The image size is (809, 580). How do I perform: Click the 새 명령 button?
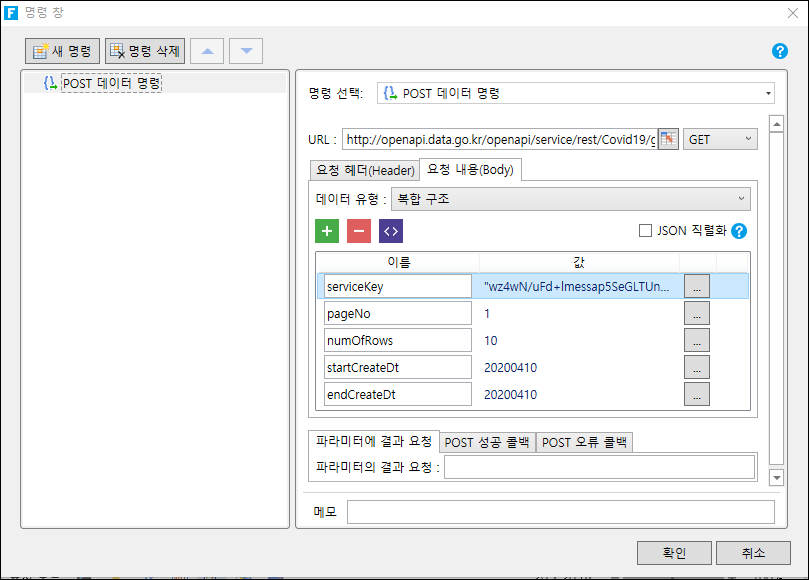64,51
